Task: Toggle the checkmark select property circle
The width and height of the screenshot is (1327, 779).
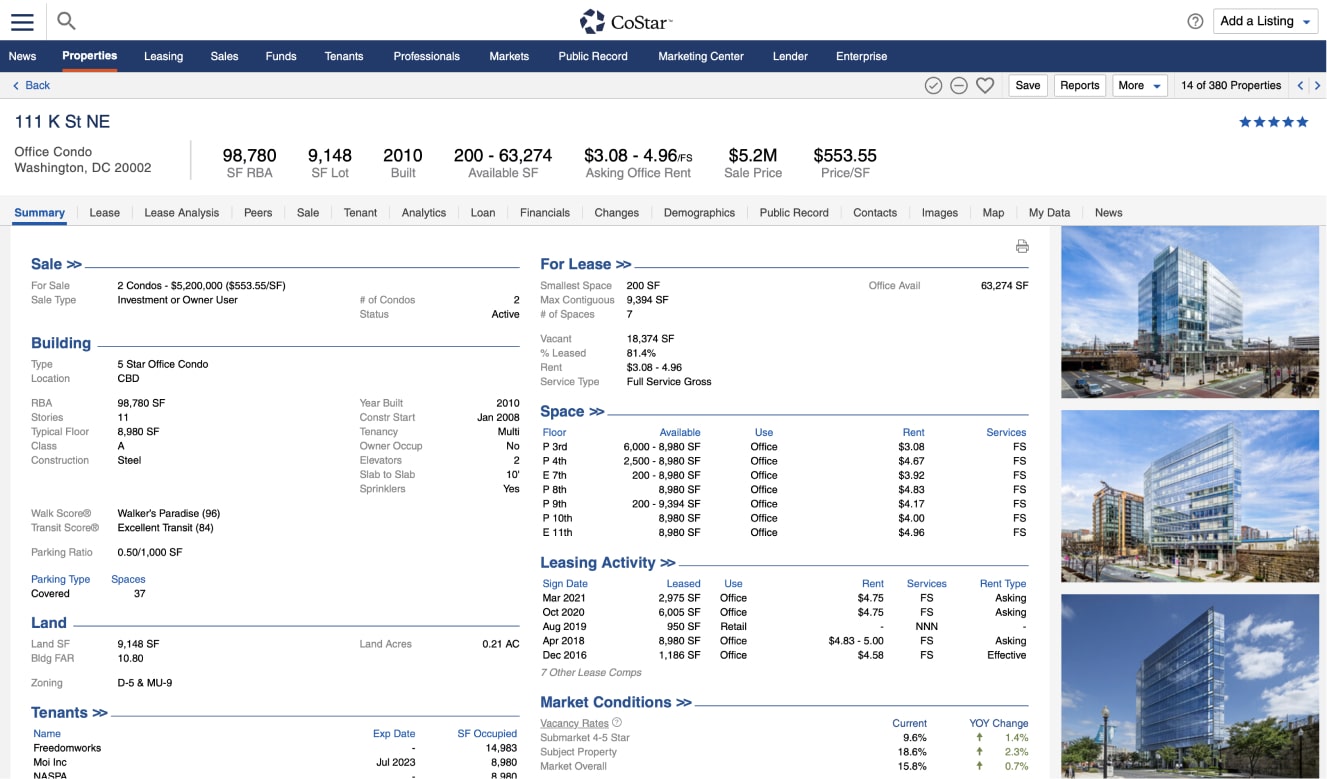Action: pyautogui.click(x=933, y=86)
